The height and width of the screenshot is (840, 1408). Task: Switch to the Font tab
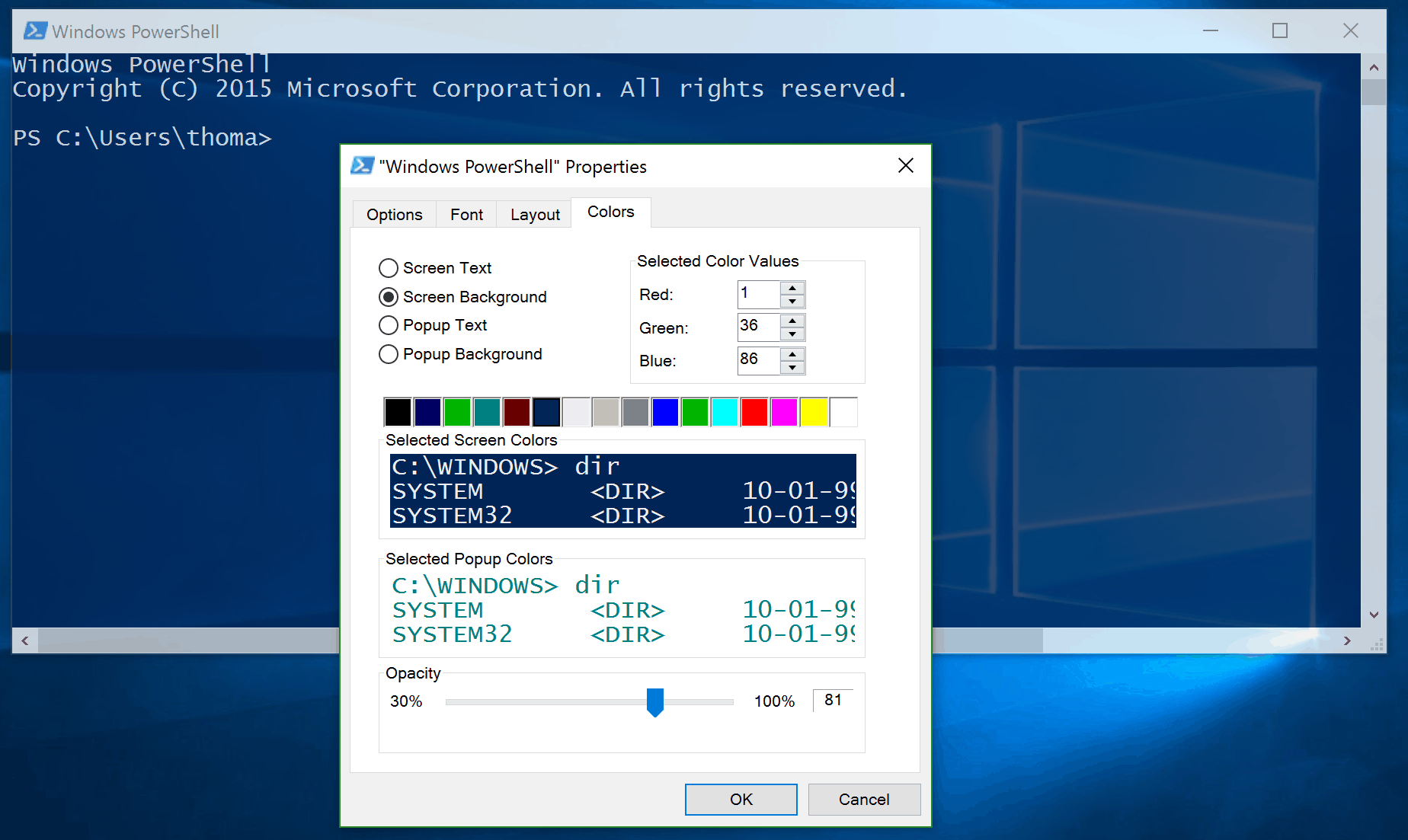coord(466,214)
